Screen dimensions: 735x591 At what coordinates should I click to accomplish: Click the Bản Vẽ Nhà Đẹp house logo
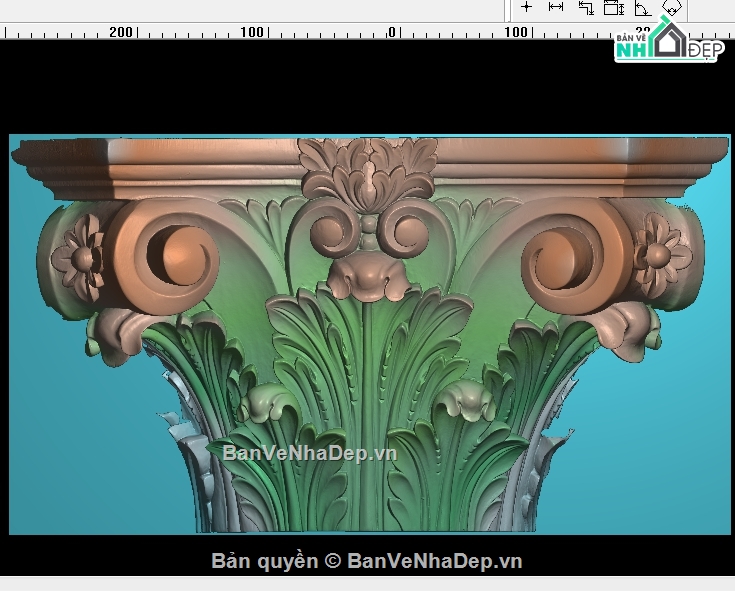click(x=668, y=43)
